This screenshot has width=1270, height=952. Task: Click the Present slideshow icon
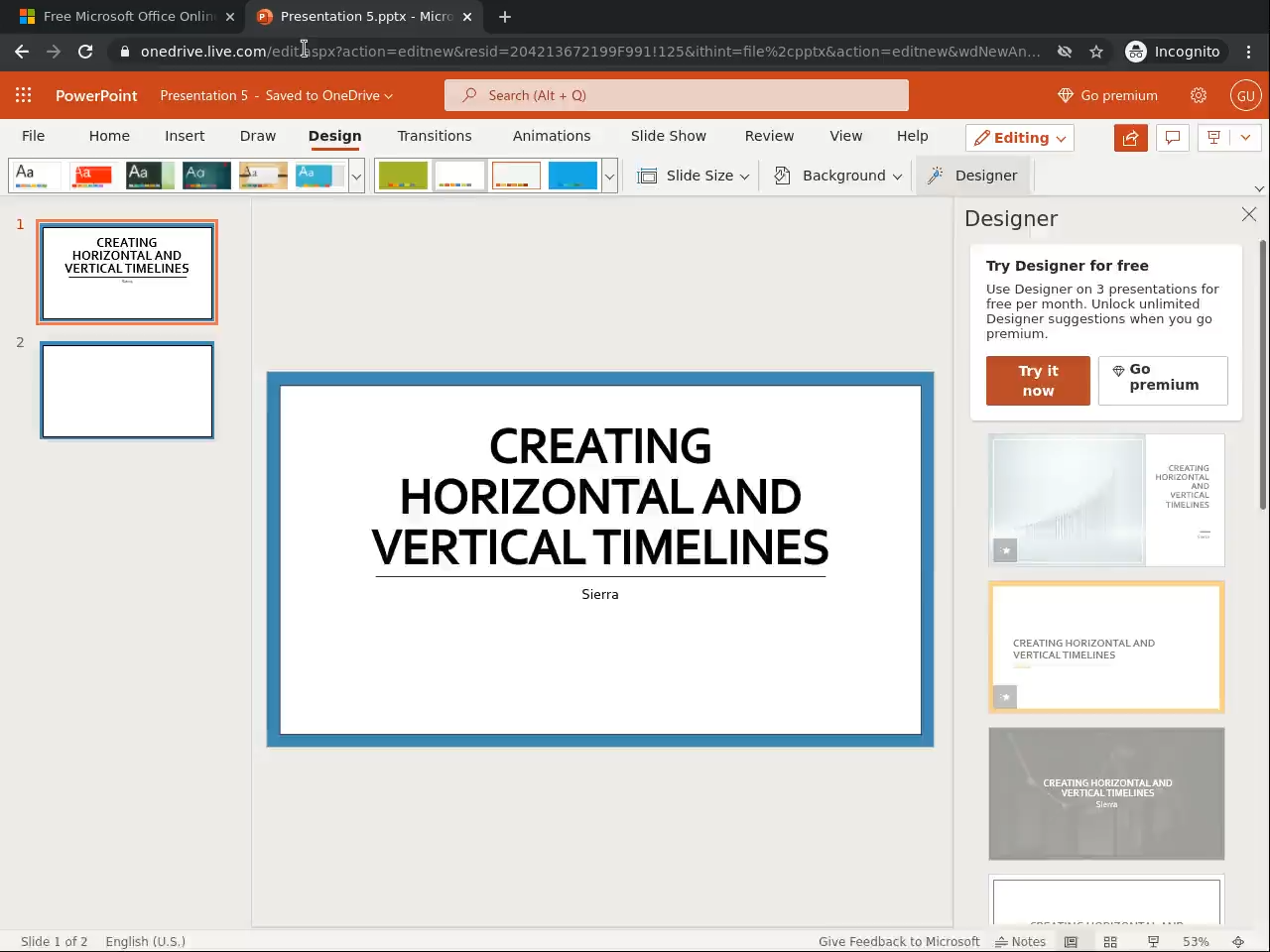point(1213,138)
